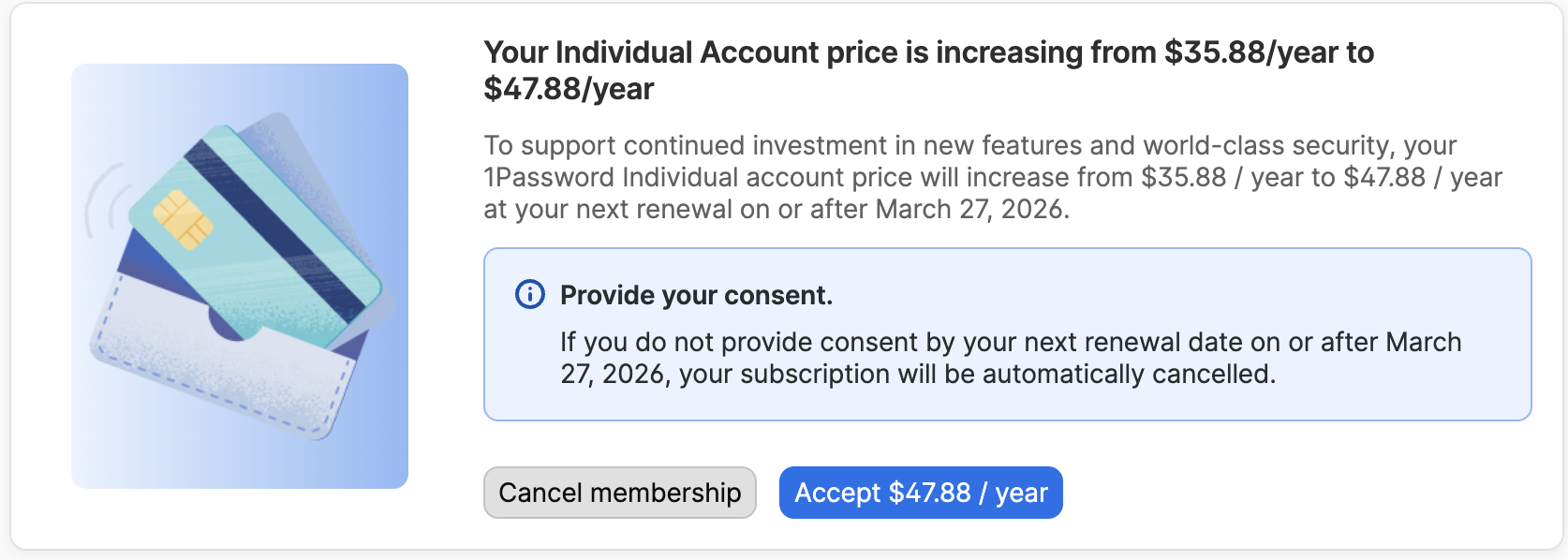The image size is (1568, 560).
Task: Click the Cancel membership button
Action: pos(619,493)
